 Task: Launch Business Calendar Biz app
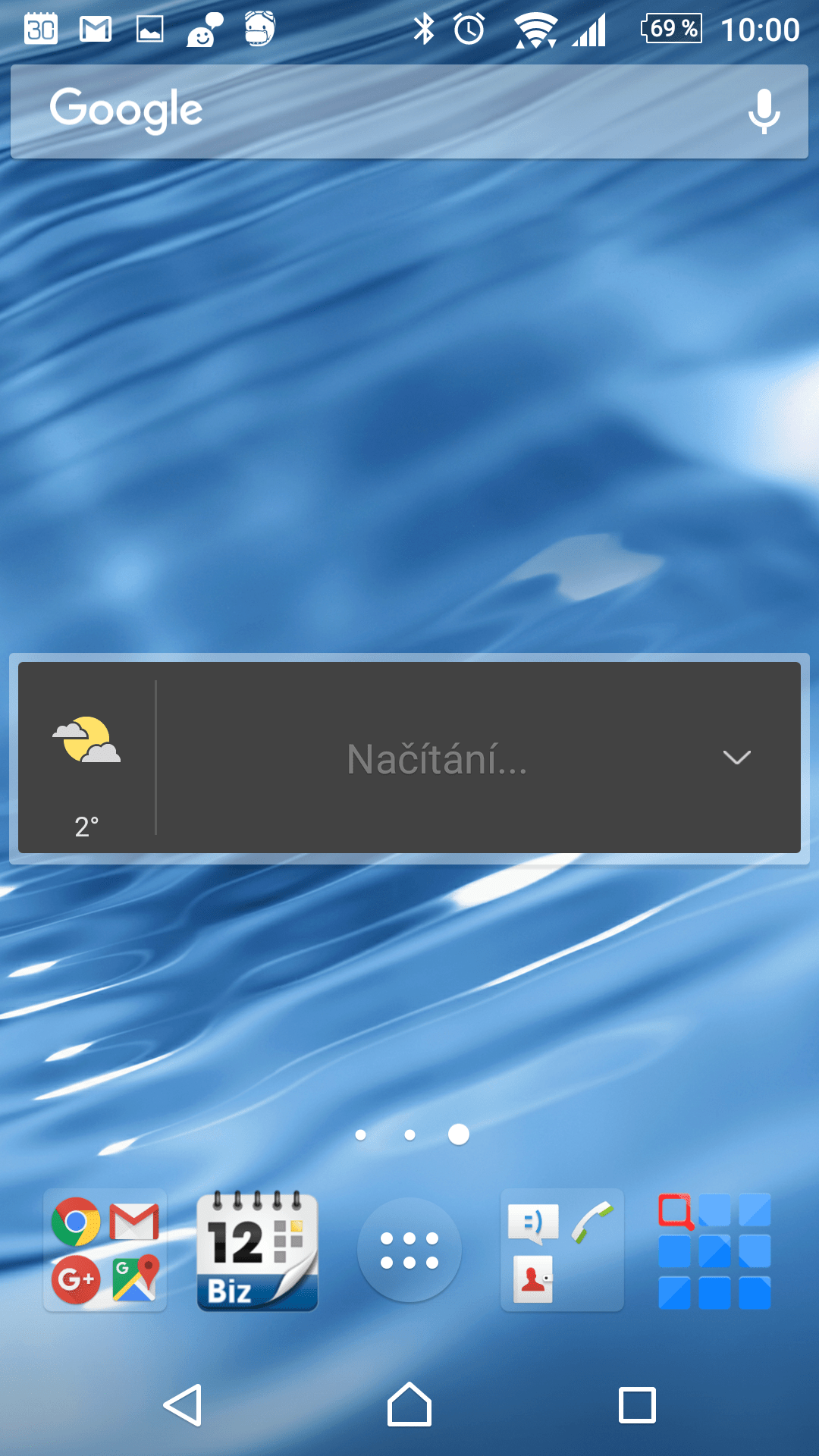(257, 1250)
